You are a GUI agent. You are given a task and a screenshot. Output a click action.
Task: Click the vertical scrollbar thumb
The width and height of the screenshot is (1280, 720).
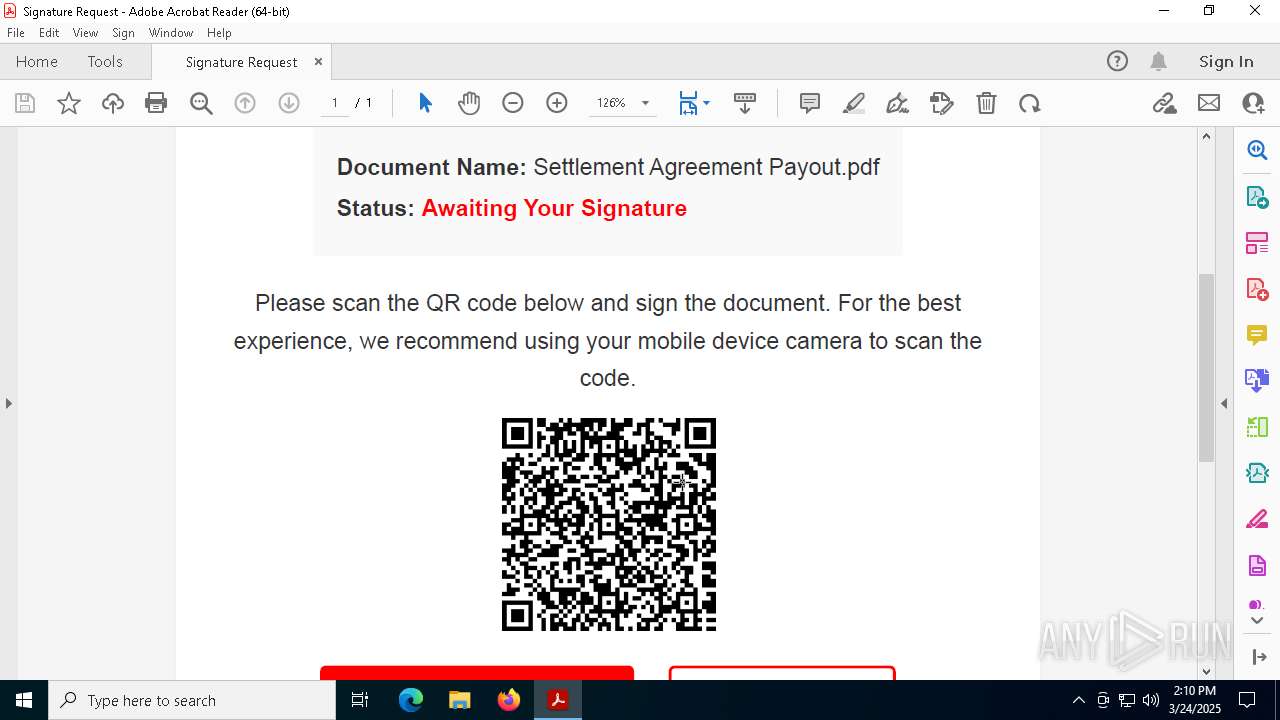(1206, 367)
